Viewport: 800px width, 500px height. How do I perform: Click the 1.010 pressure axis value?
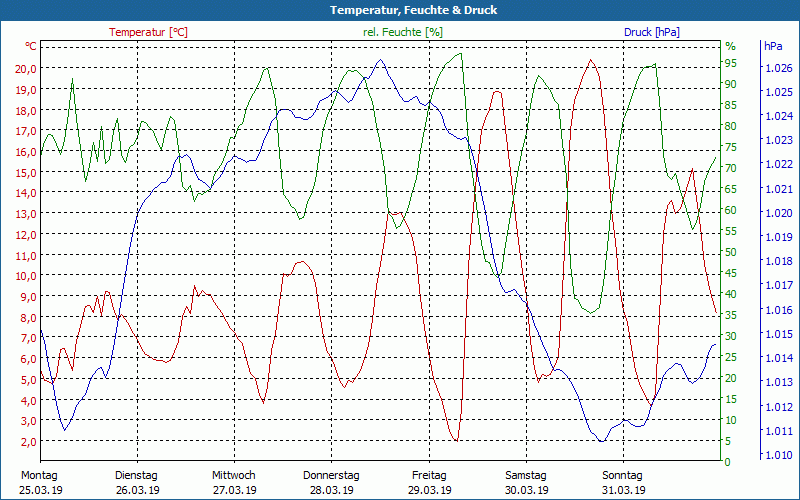[777, 455]
